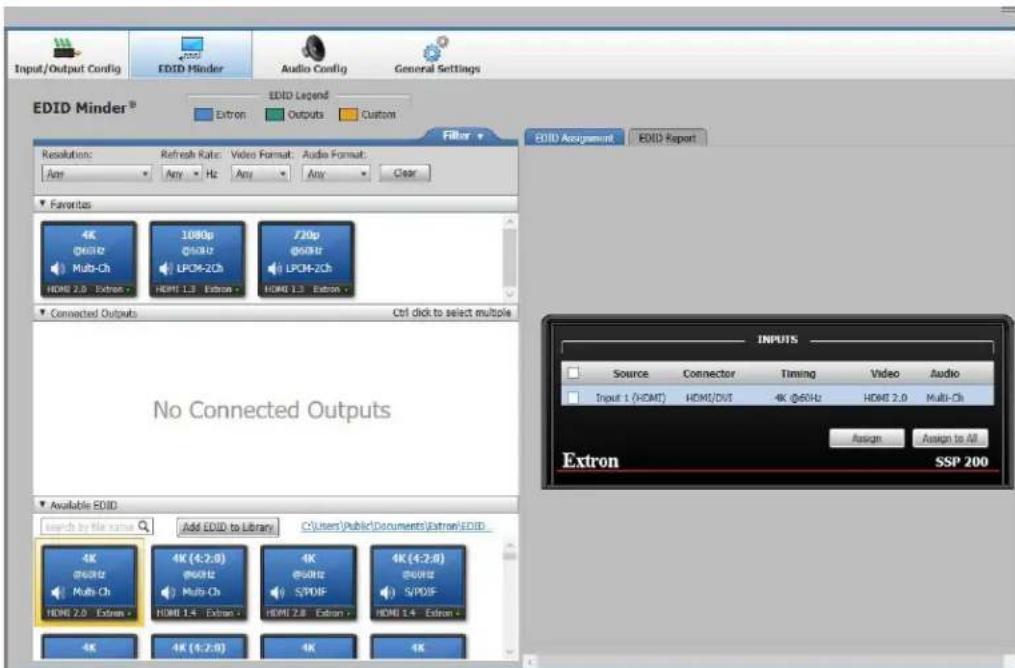The width and height of the screenshot is (1015, 668).
Task: Collapse the Available EDID section
Action: [43, 504]
